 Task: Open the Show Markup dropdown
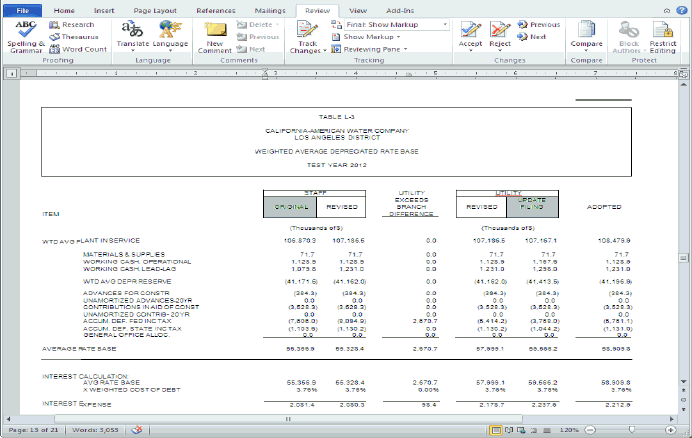tap(369, 36)
